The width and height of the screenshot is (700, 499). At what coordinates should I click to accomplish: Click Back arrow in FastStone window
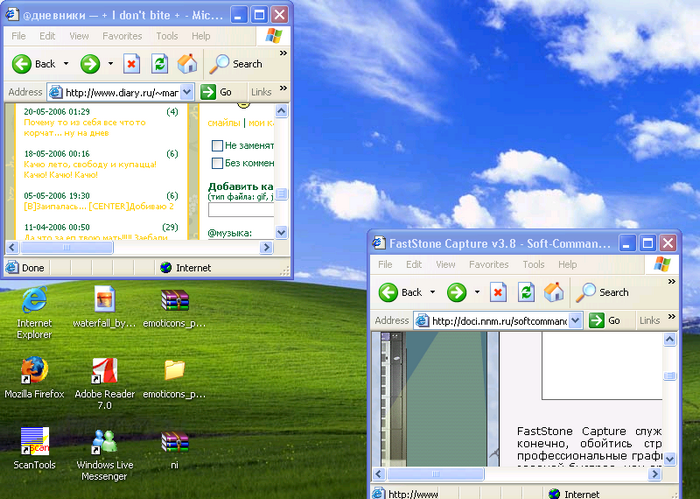click(x=388, y=293)
